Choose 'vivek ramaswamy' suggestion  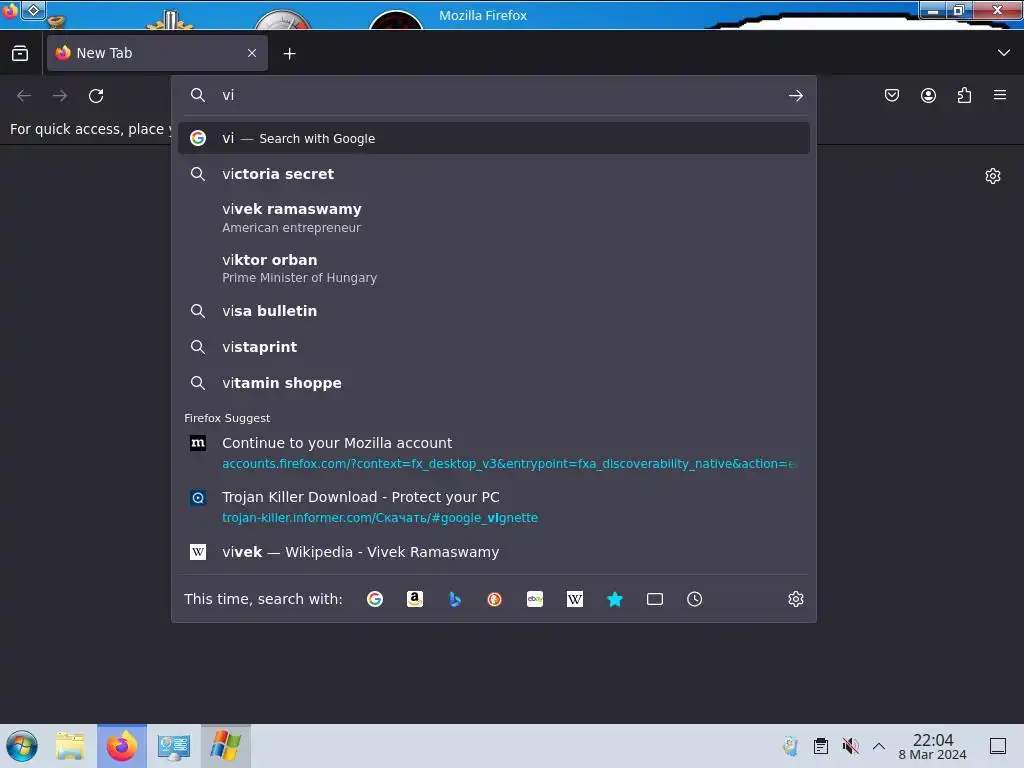click(x=494, y=217)
